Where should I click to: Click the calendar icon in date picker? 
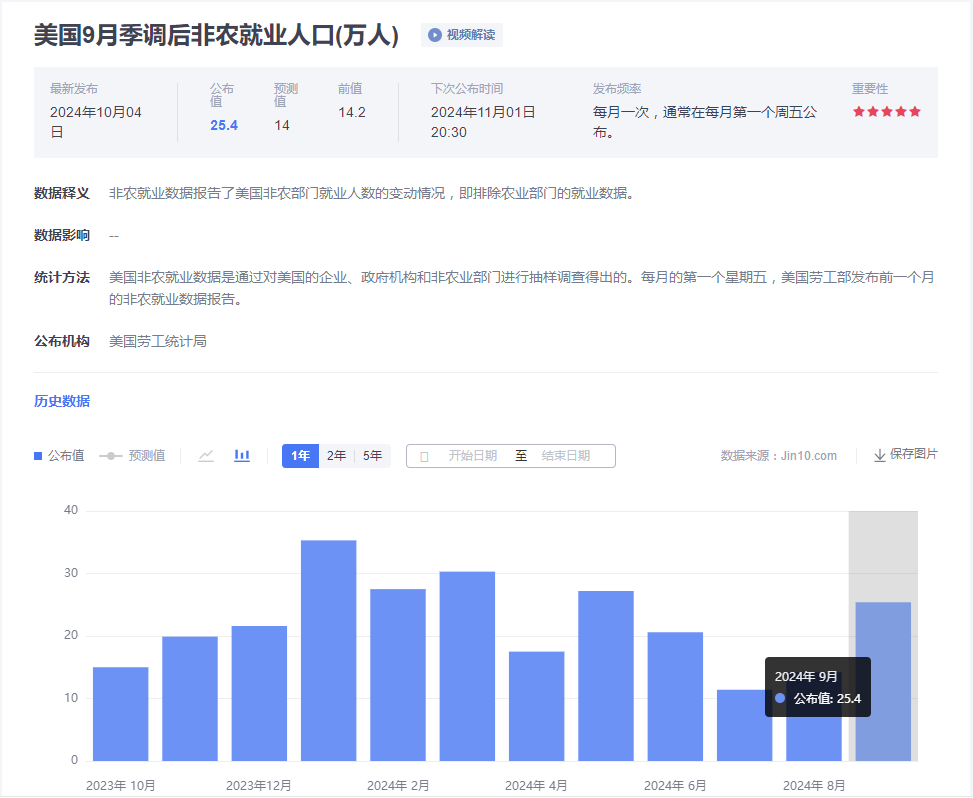point(424,456)
